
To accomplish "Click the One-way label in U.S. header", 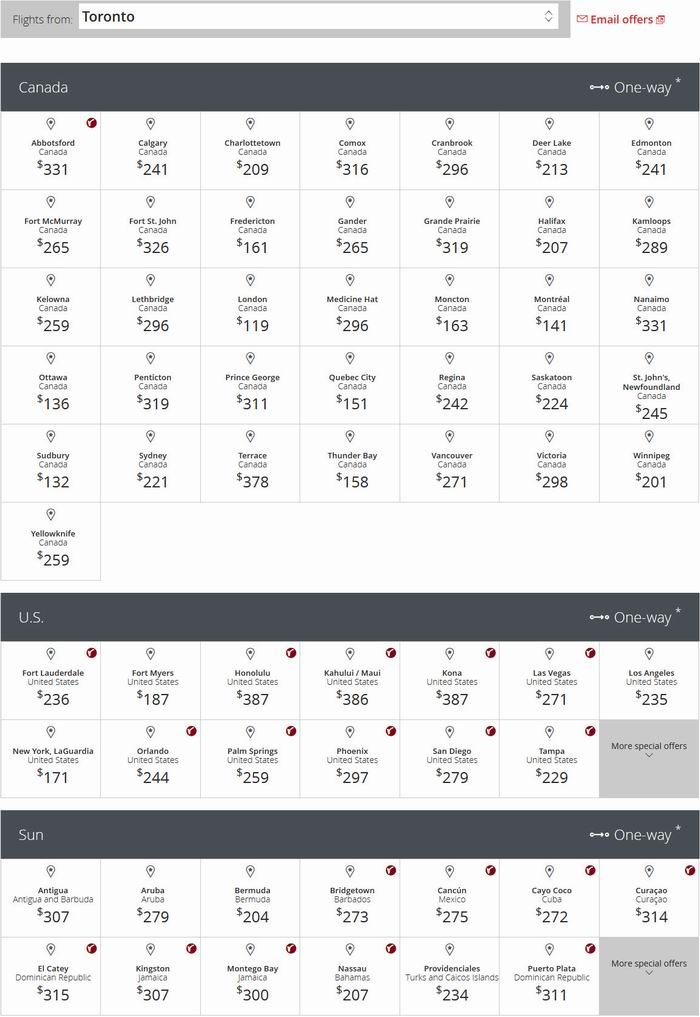I will point(642,618).
